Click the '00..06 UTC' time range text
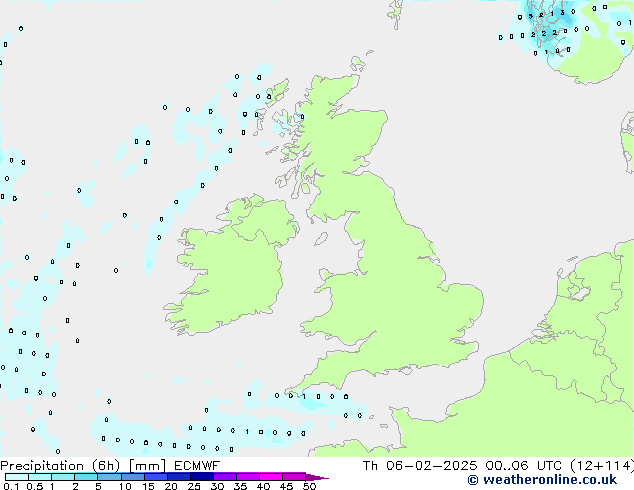The image size is (634, 490). pyautogui.click(x=523, y=466)
